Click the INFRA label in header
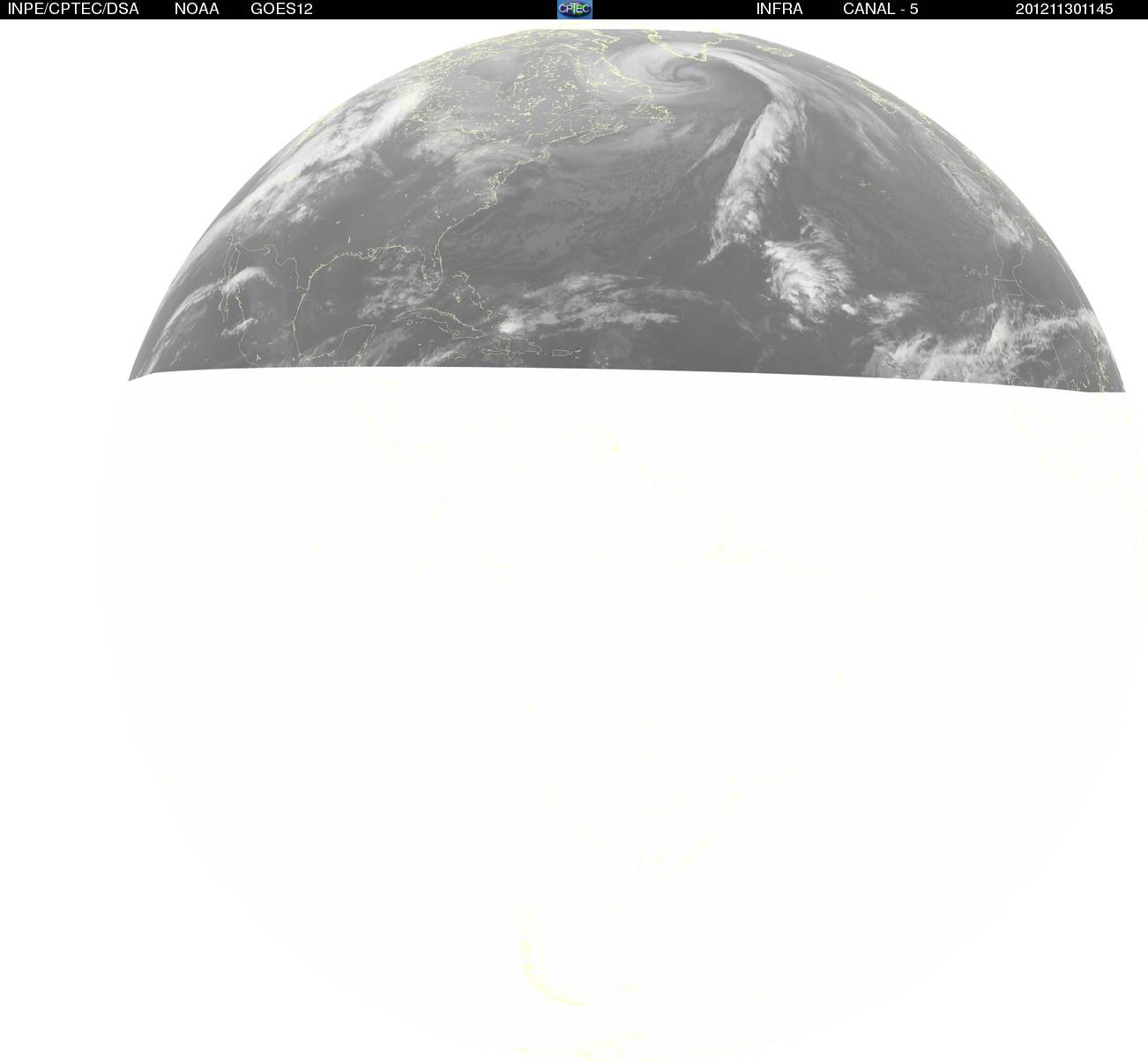 (x=779, y=10)
